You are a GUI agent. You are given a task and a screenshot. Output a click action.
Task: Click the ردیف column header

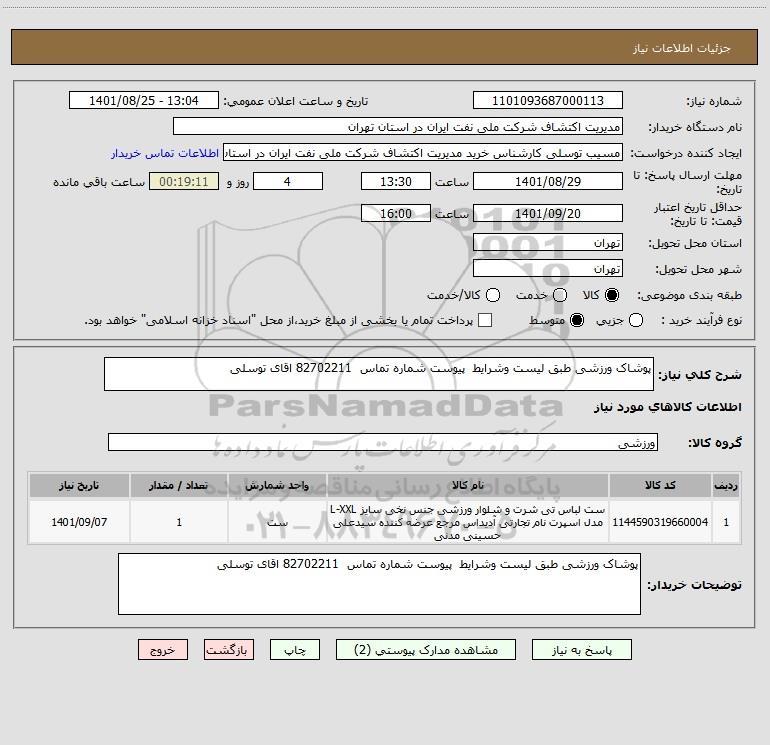coord(726,486)
